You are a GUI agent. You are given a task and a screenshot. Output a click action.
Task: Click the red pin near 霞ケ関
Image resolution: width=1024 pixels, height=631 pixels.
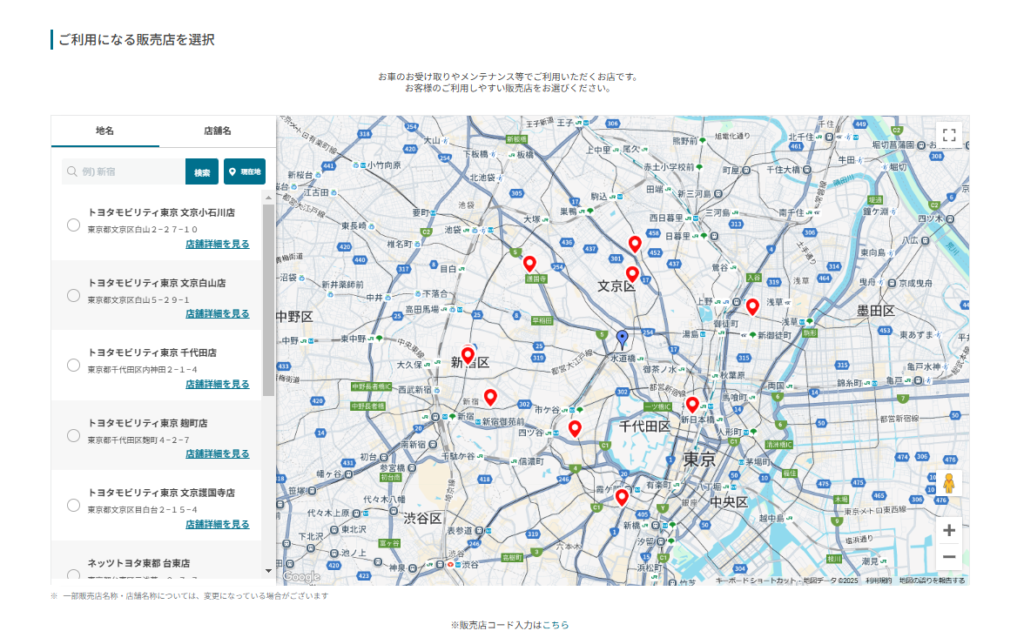click(x=622, y=498)
